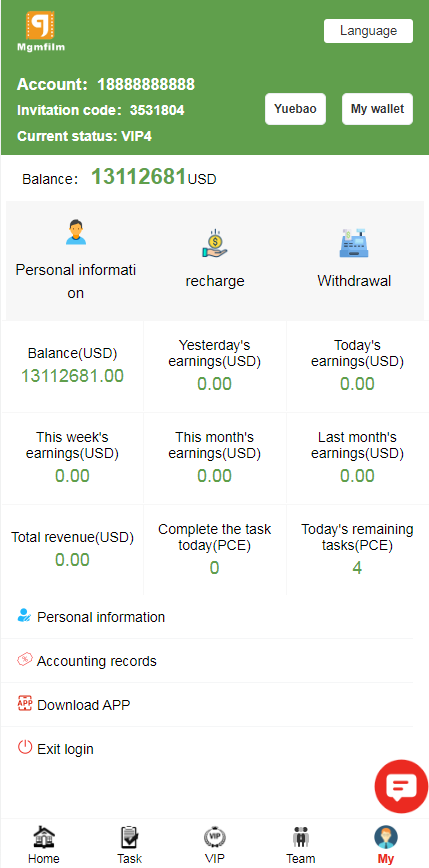Go to the Home tab
Image resolution: width=429 pixels, height=868 pixels.
coord(44,845)
